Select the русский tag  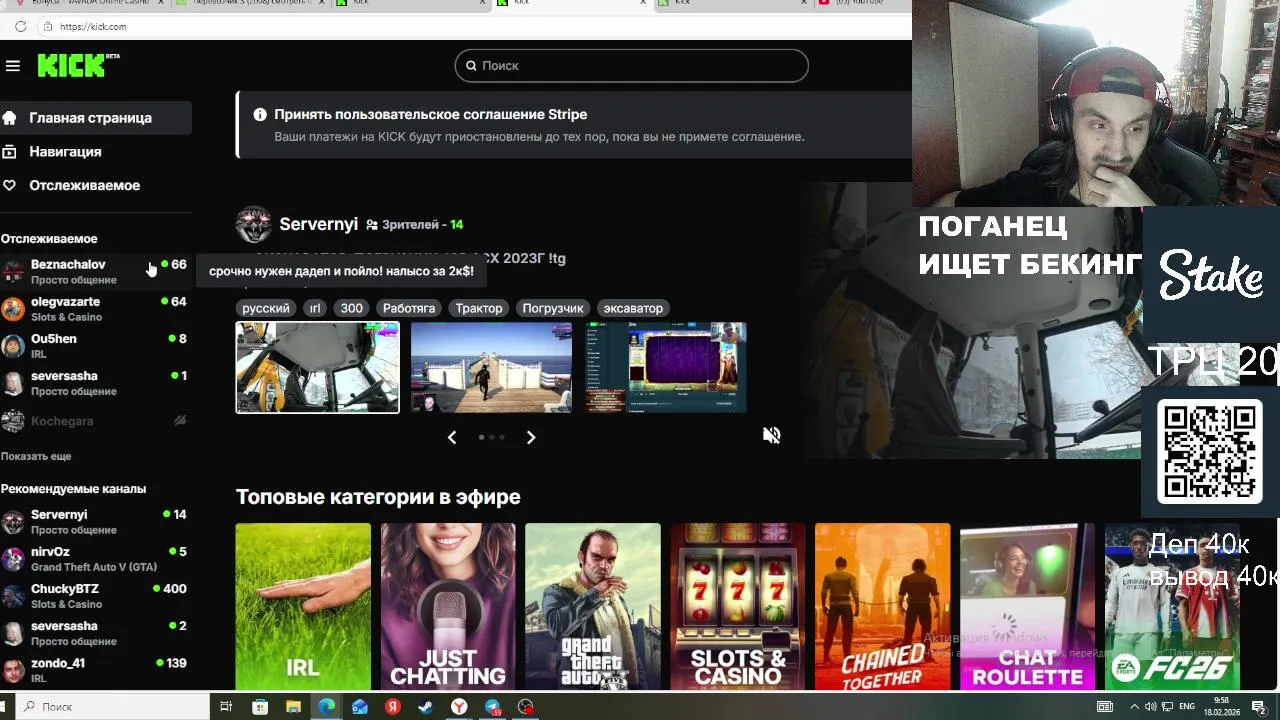pos(266,308)
